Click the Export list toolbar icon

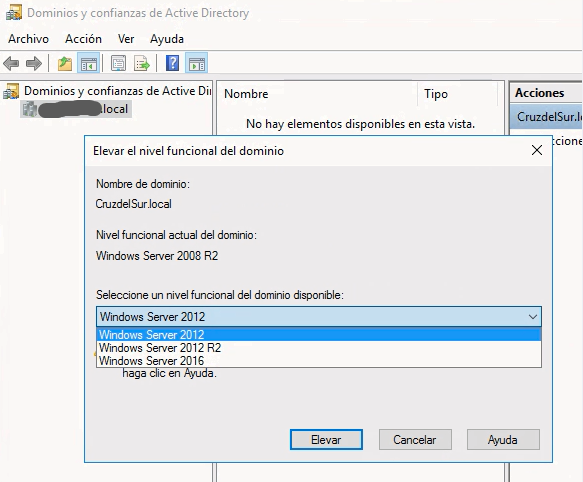tap(142, 63)
